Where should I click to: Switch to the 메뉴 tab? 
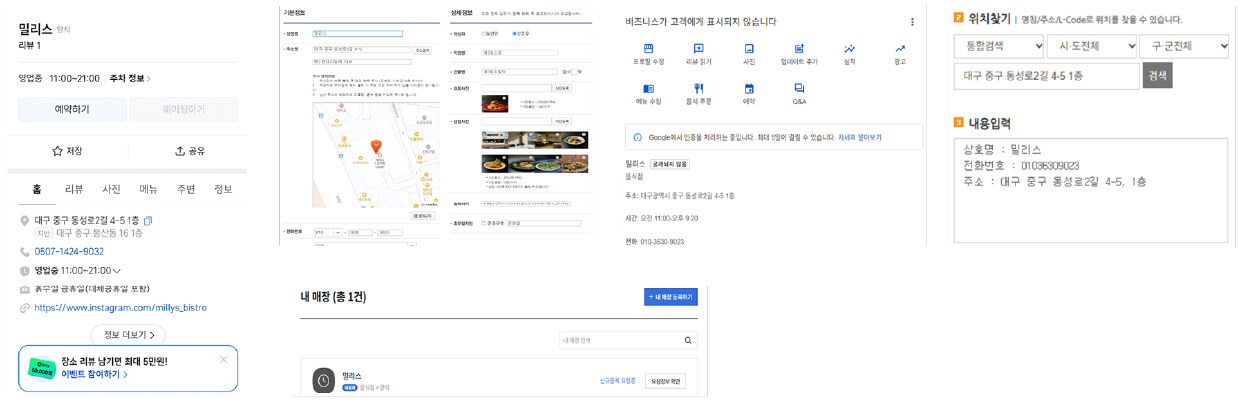[148, 189]
